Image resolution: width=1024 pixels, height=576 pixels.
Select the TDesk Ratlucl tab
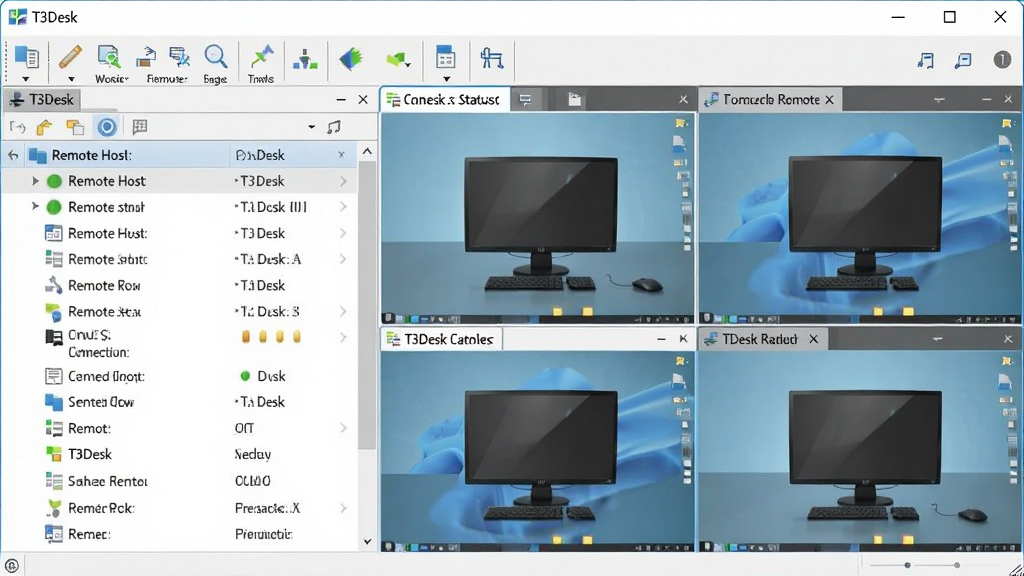click(x=762, y=340)
